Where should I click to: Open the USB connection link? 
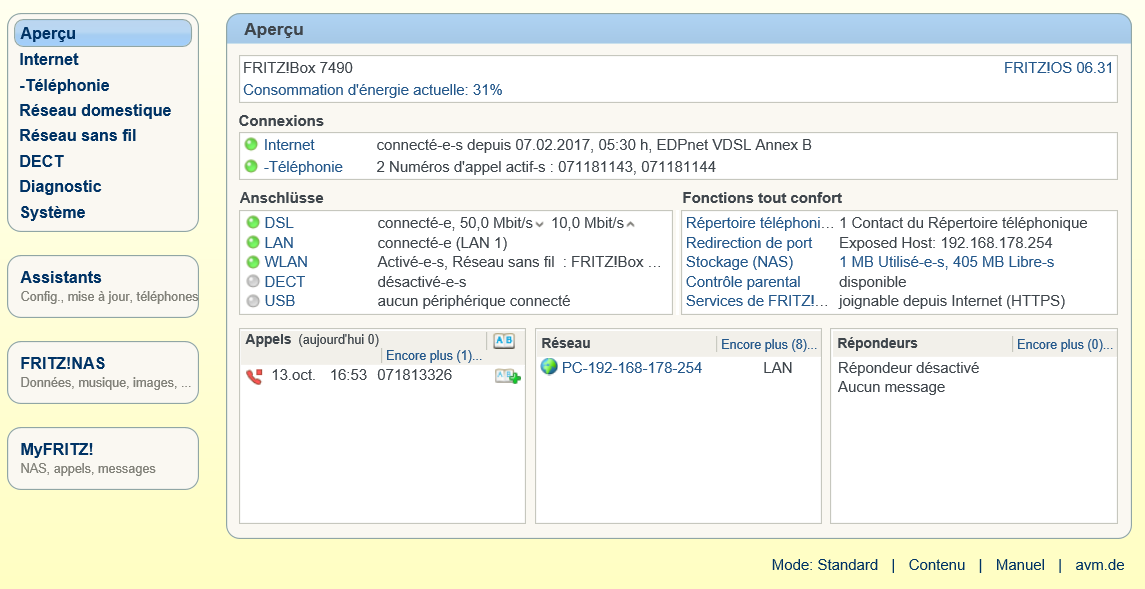click(x=280, y=301)
